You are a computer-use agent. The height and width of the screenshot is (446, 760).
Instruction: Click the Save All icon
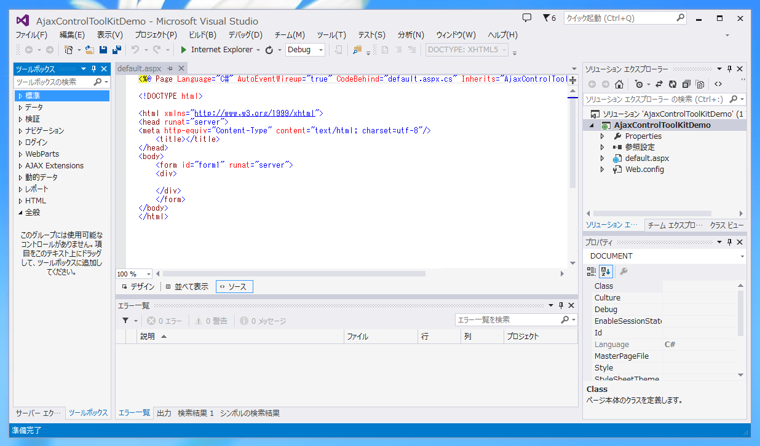point(116,49)
